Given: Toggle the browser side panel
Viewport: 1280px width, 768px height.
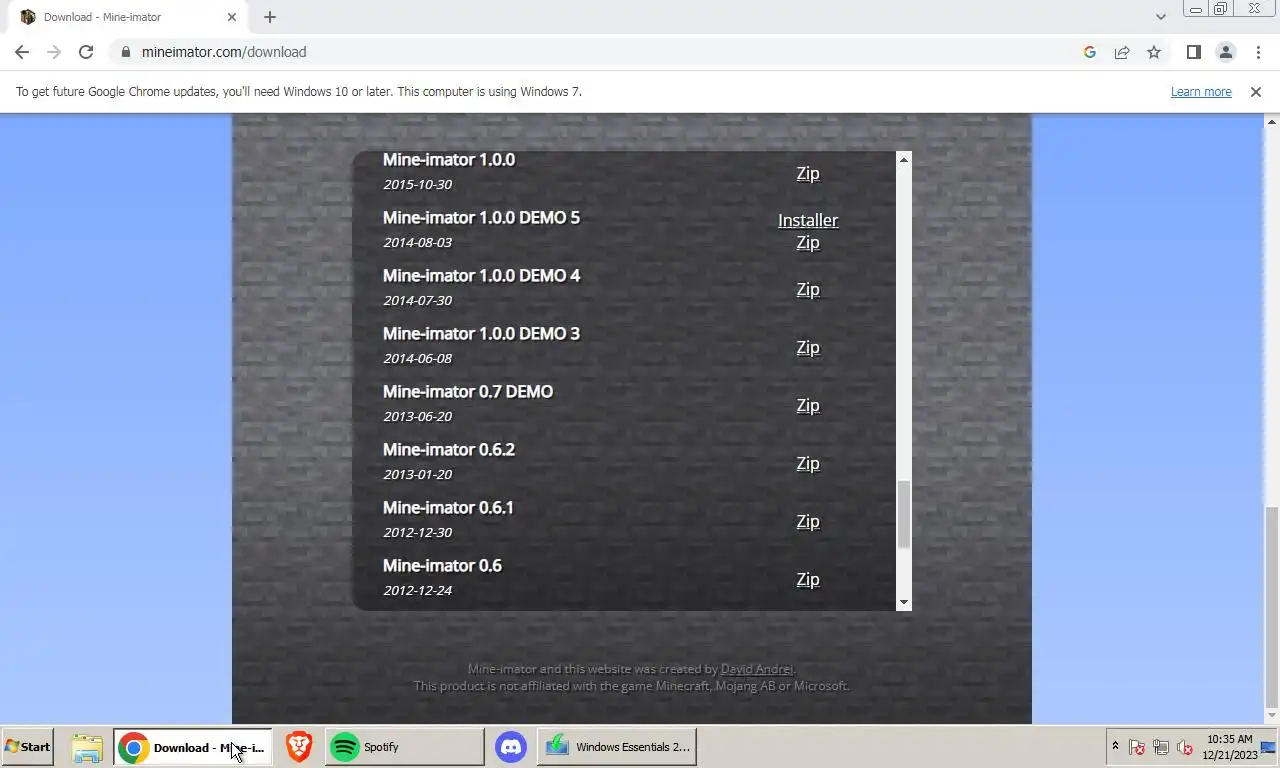Looking at the screenshot, I should [1193, 52].
